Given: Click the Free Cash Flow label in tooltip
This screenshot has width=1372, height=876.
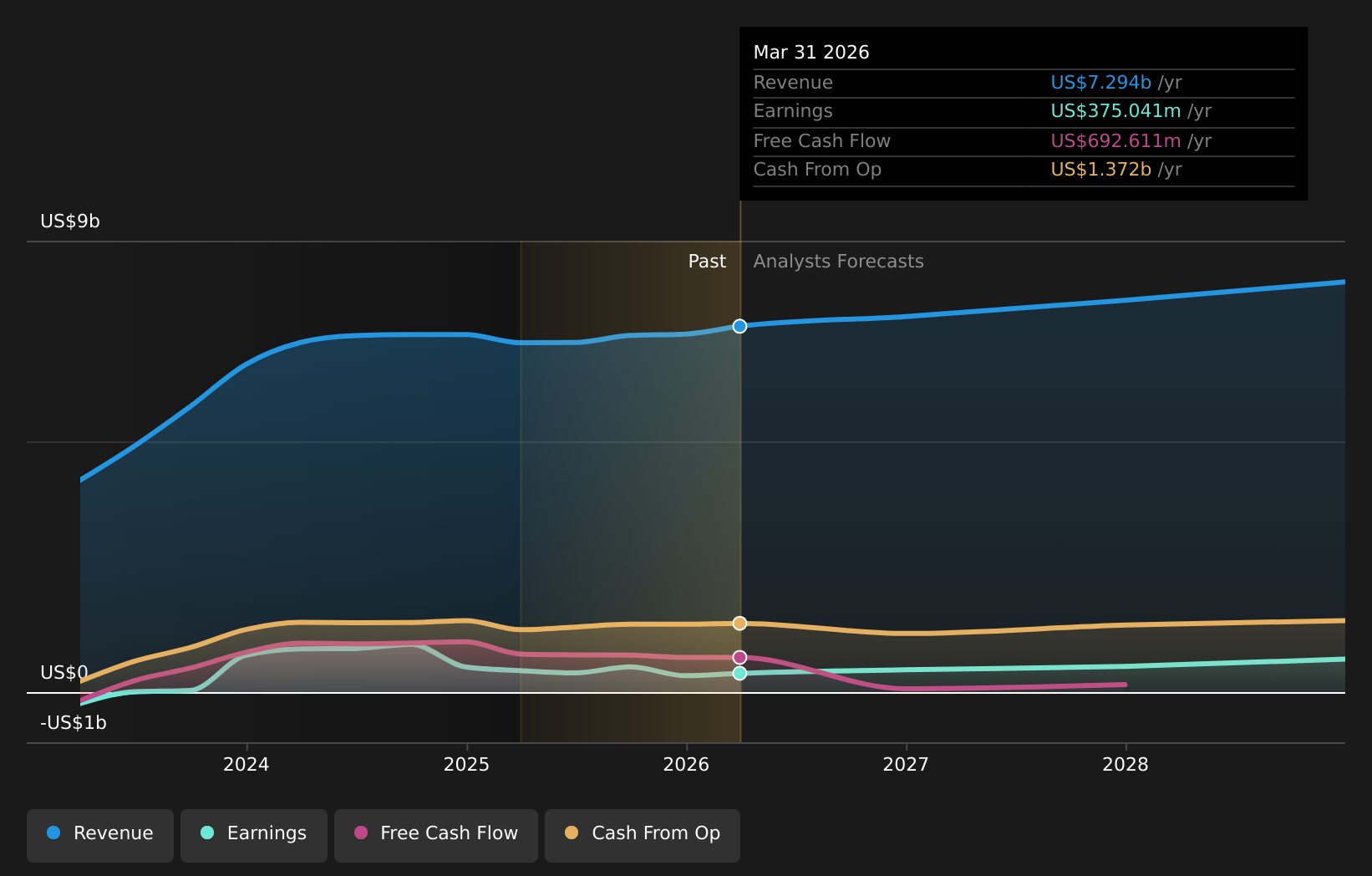Looking at the screenshot, I should (822, 141).
